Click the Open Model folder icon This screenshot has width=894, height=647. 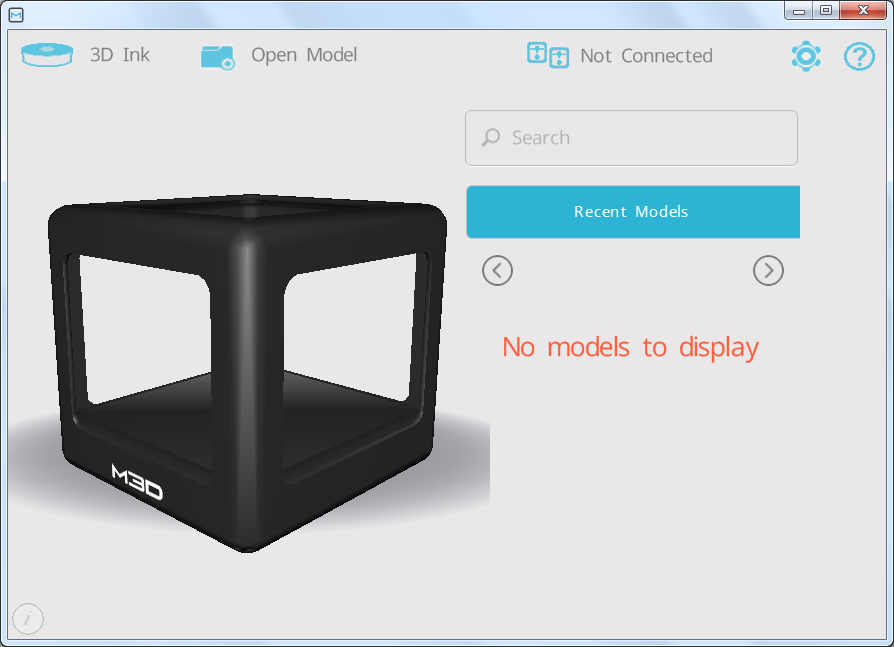[x=217, y=56]
